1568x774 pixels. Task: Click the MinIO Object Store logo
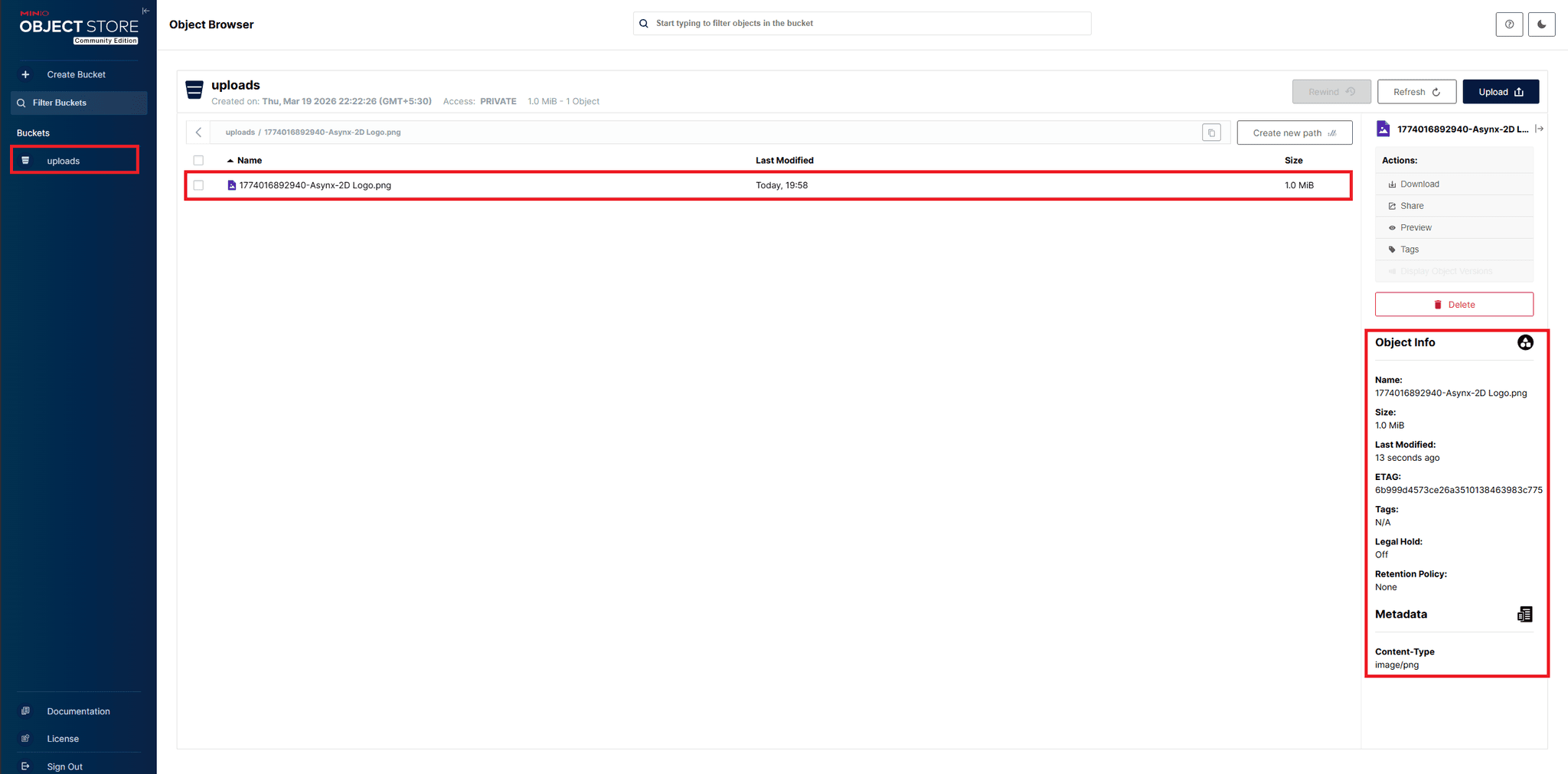pyautogui.click(x=78, y=27)
